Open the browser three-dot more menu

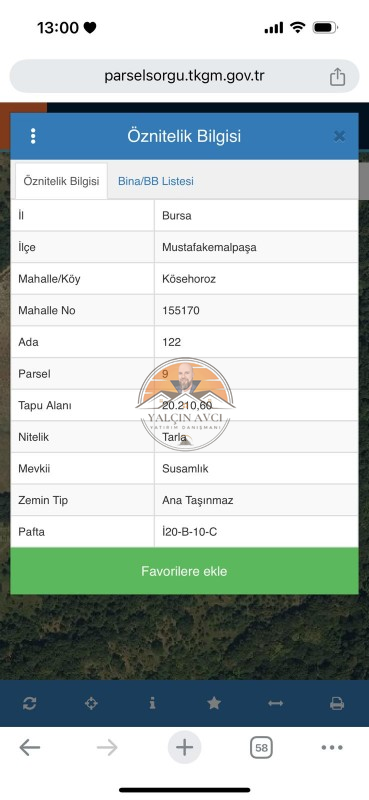332,748
